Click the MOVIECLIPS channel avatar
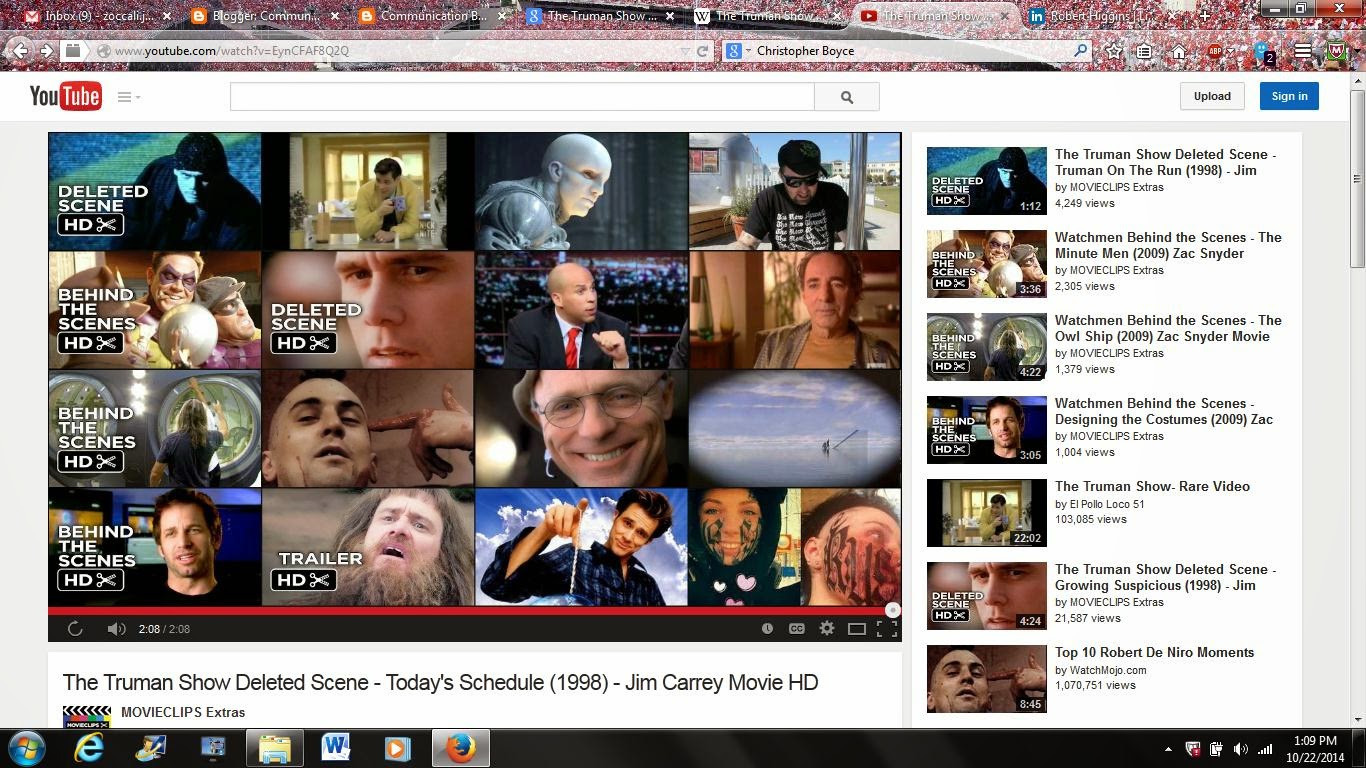Viewport: 1366px width, 768px height. point(87,716)
